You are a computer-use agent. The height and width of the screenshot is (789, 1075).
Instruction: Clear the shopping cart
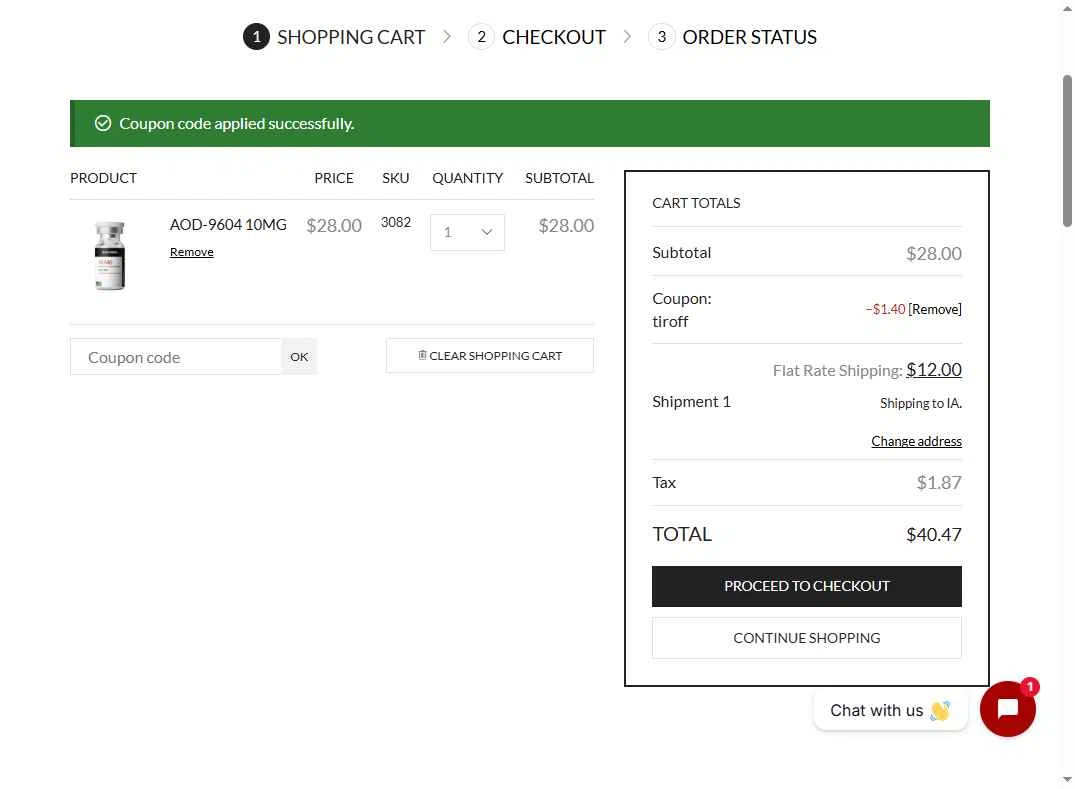[490, 356]
